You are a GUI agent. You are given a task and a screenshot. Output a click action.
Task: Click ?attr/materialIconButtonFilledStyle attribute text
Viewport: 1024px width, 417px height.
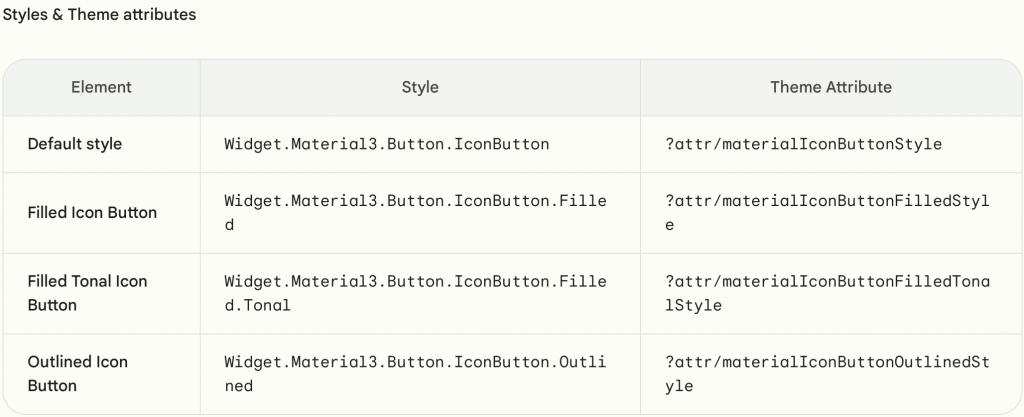[x=827, y=201]
